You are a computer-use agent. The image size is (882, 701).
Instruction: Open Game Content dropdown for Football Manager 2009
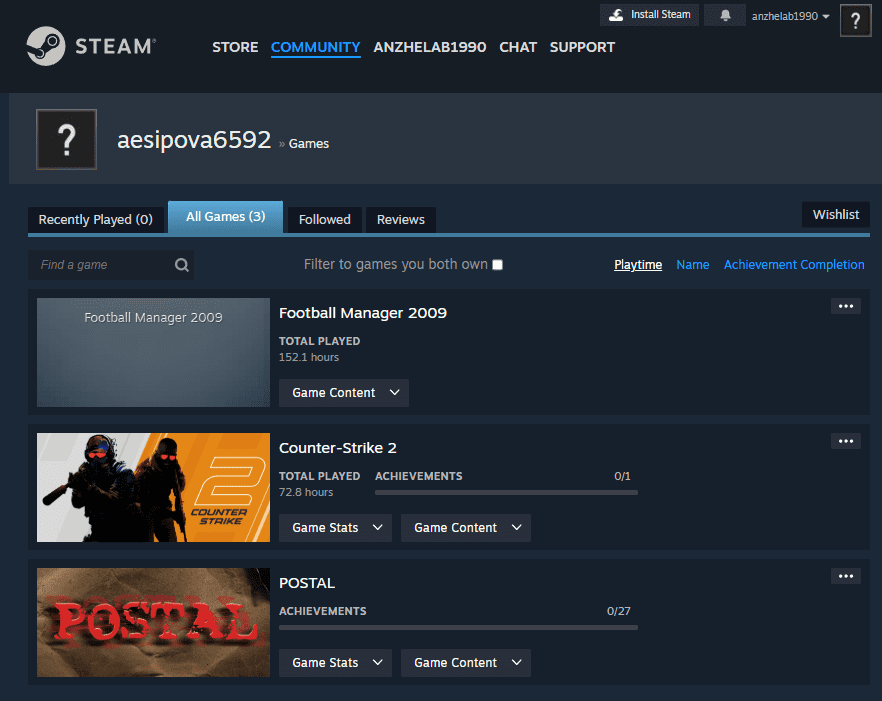click(343, 392)
